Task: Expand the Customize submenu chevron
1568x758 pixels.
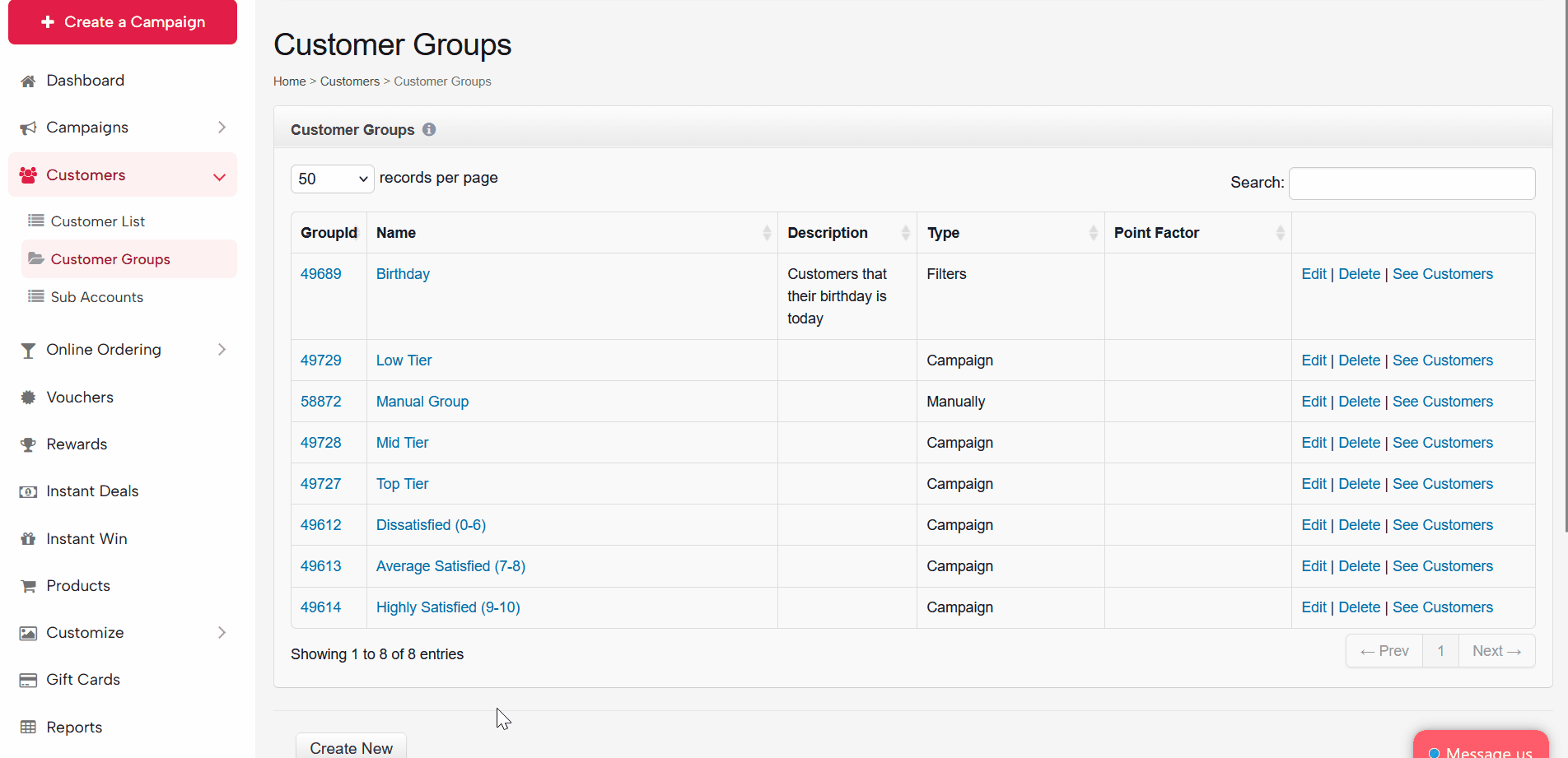Action: click(x=222, y=633)
